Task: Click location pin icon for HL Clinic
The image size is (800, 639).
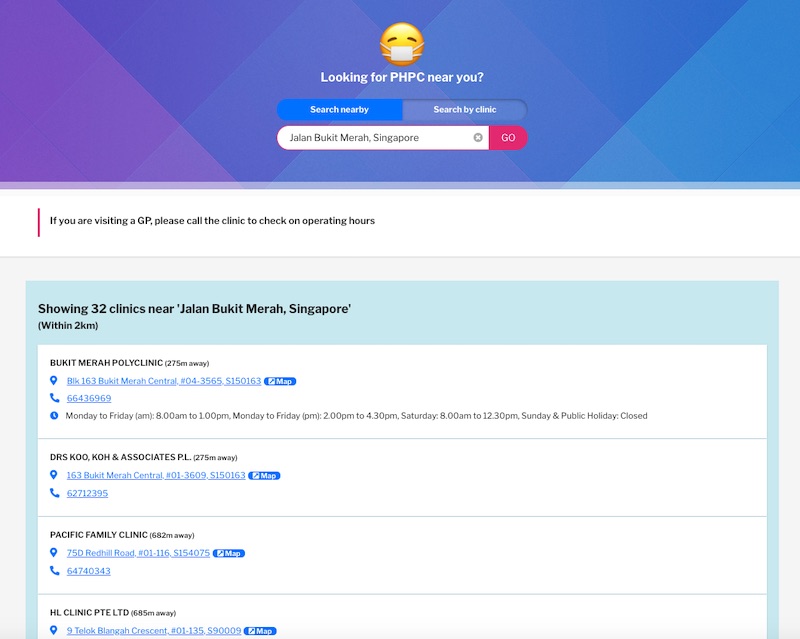Action: pyautogui.click(x=54, y=630)
